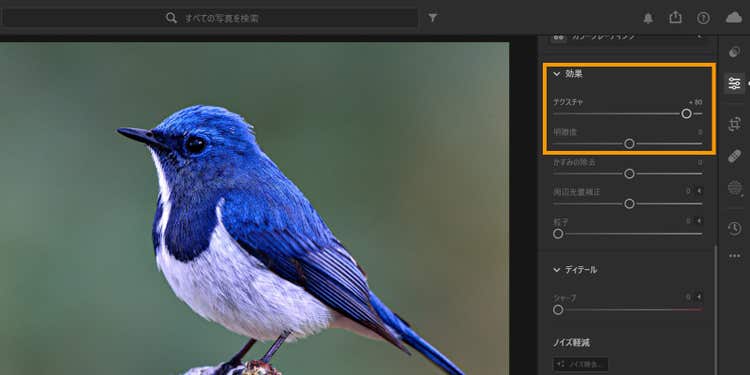This screenshot has height=375, width=750.
Task: Open the Masking circle tool
Action: (734, 188)
